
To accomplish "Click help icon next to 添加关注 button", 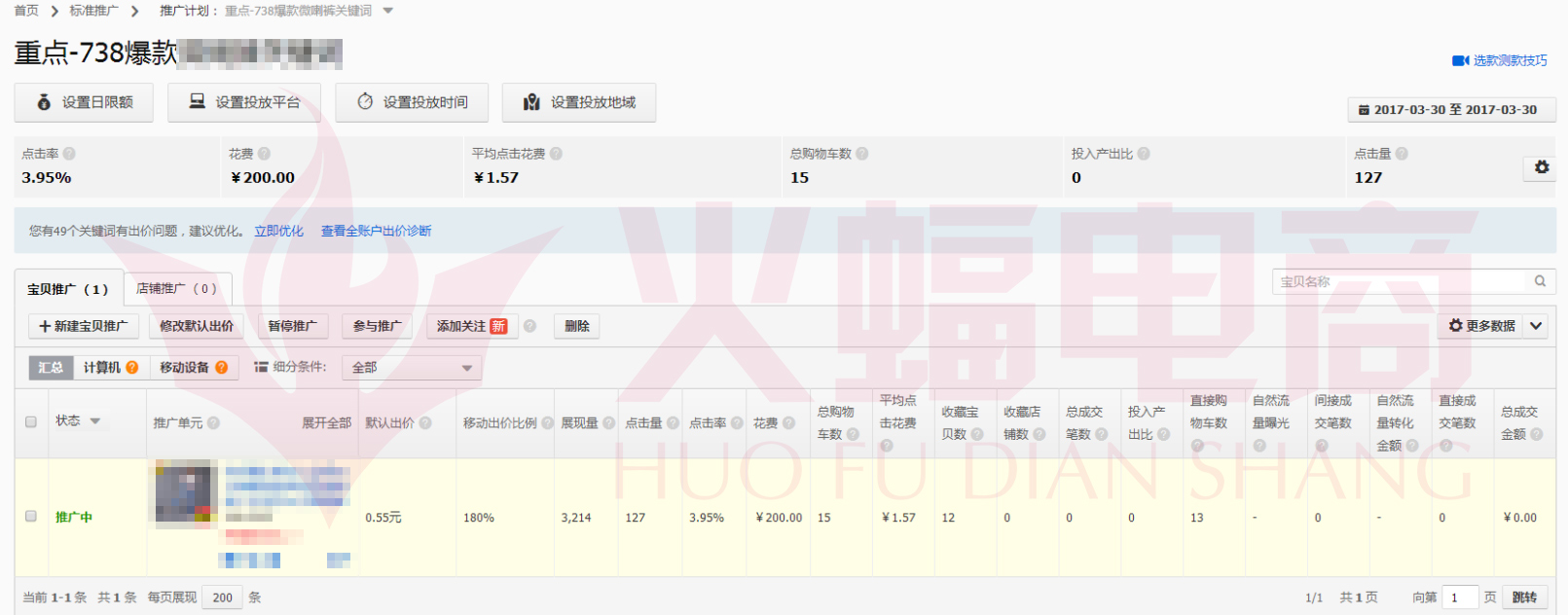I will [530, 326].
